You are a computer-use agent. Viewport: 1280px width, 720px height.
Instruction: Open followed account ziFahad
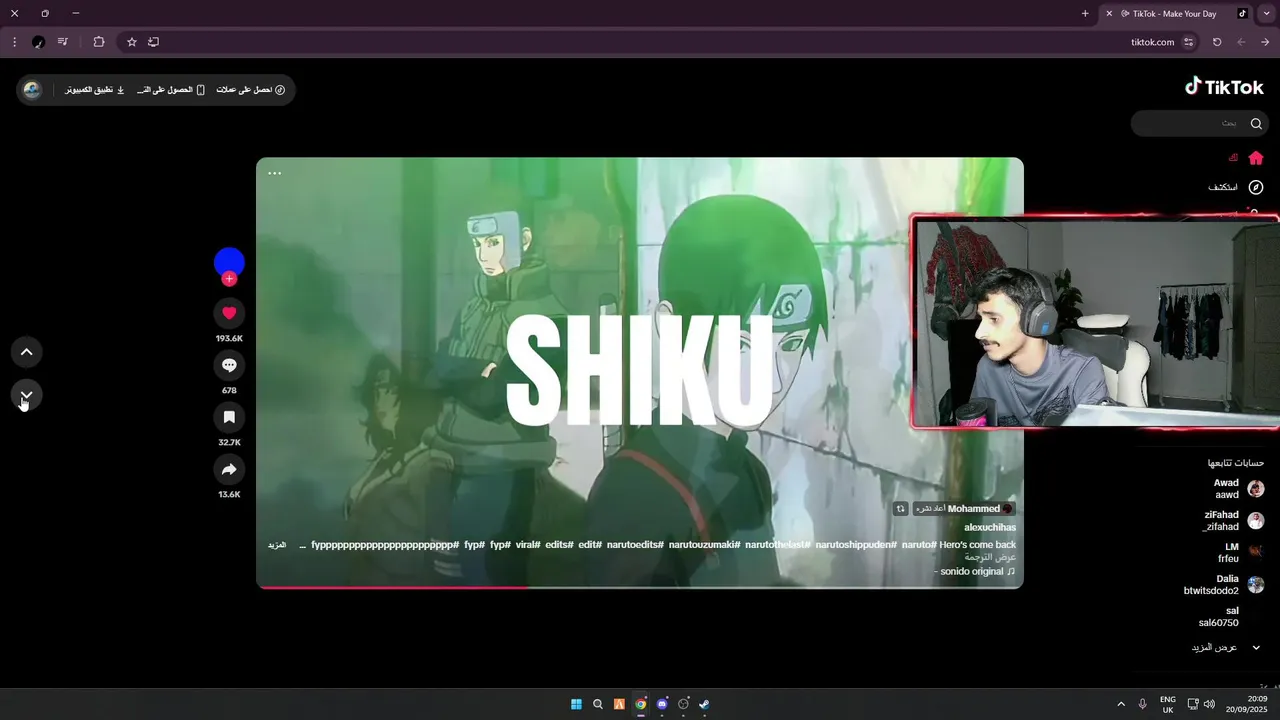(x=1234, y=521)
